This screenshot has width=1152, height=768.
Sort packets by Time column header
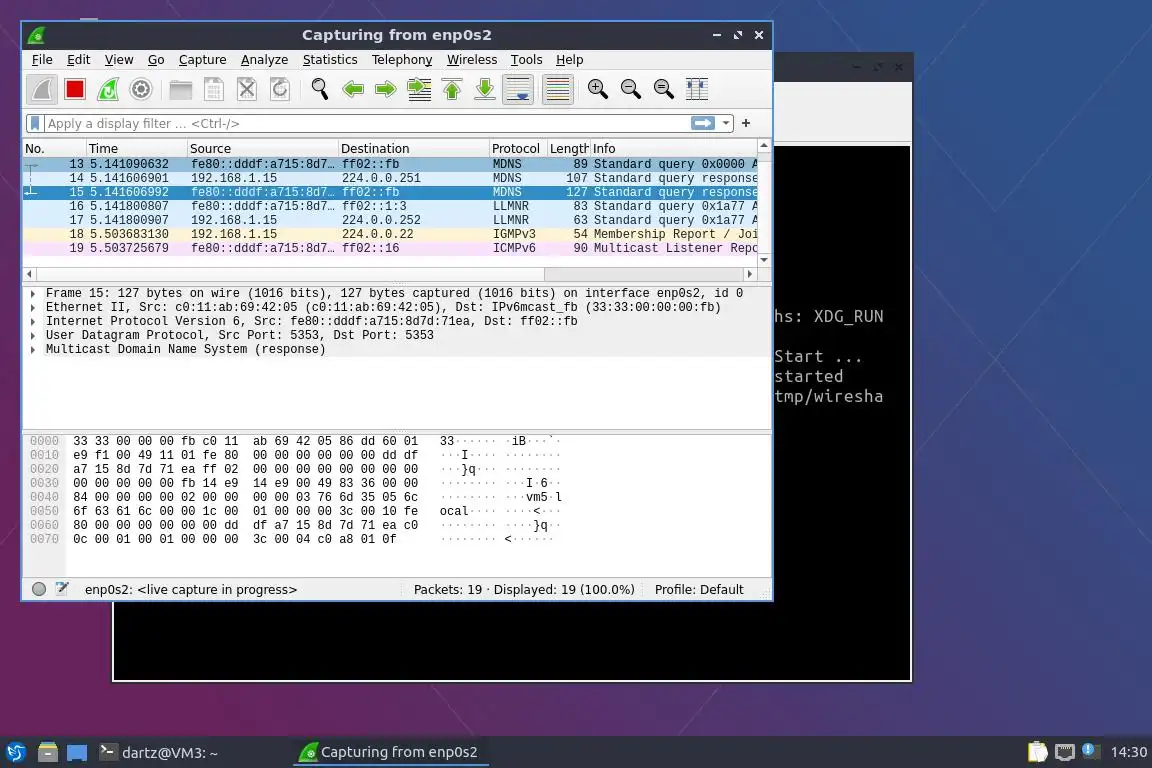[137, 148]
